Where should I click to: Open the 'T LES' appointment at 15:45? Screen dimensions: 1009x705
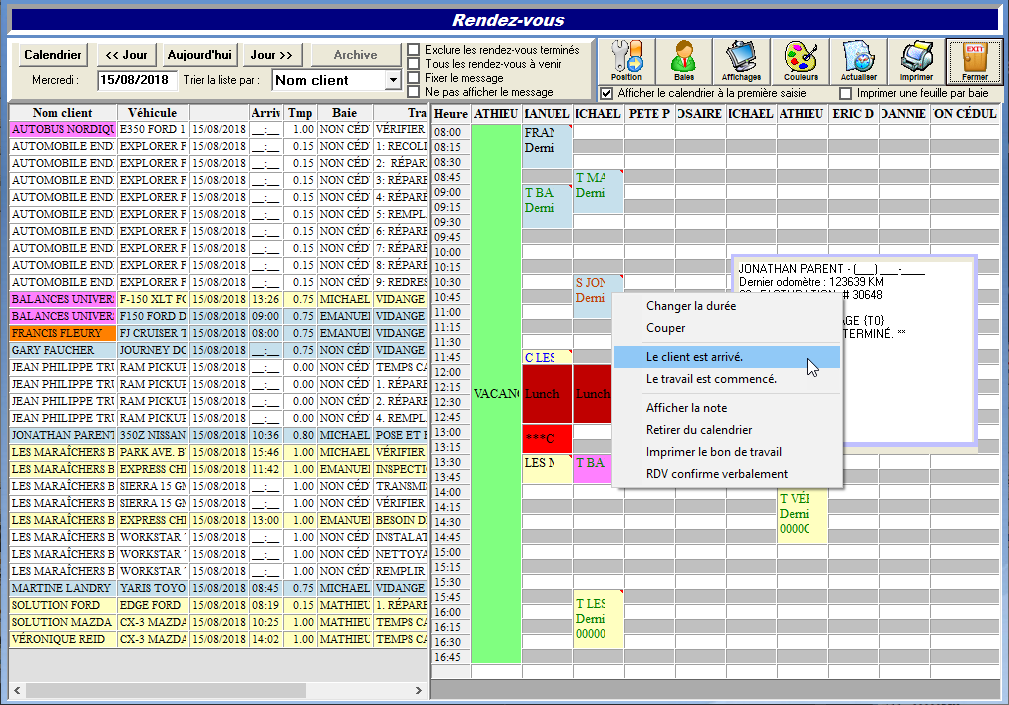coord(598,619)
